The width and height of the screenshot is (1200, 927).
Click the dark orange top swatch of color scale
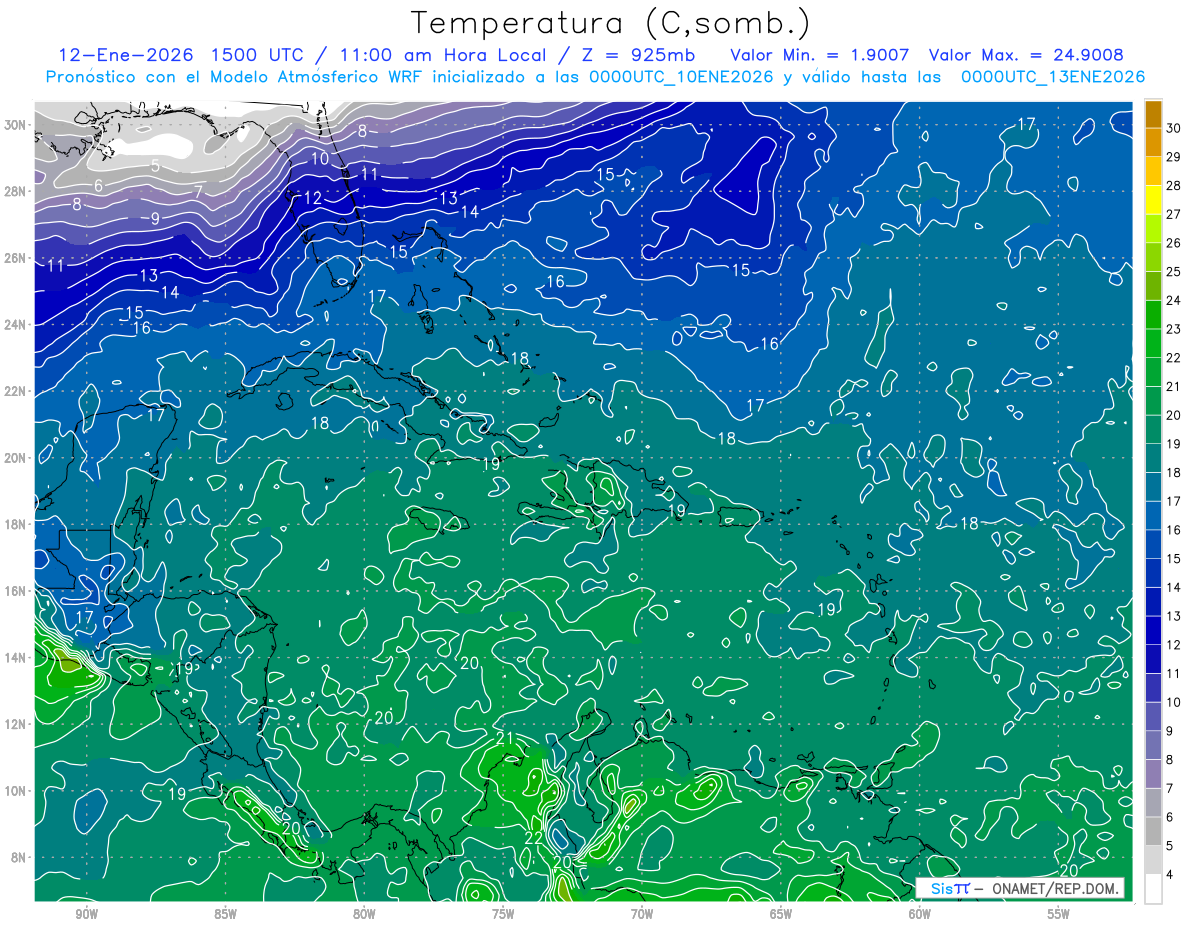tap(1153, 114)
